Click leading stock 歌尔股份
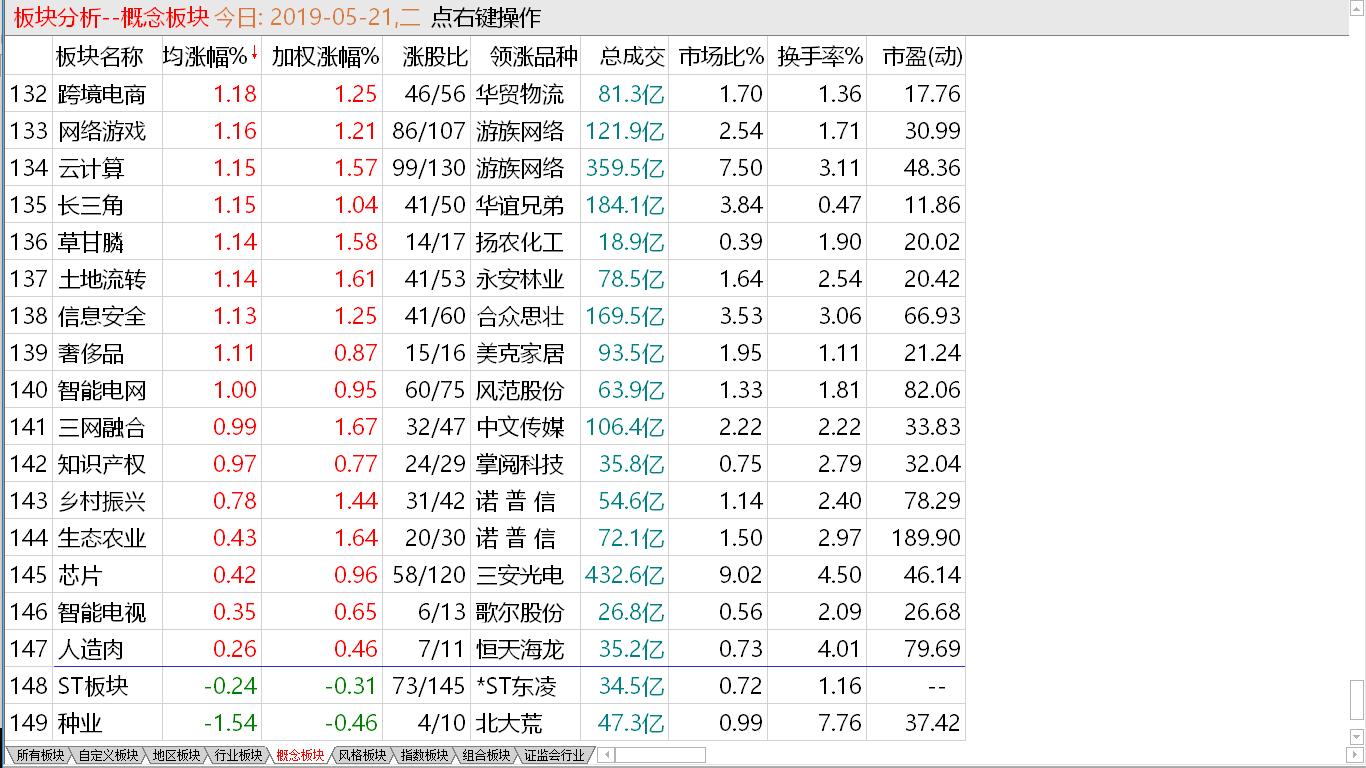 tap(520, 612)
